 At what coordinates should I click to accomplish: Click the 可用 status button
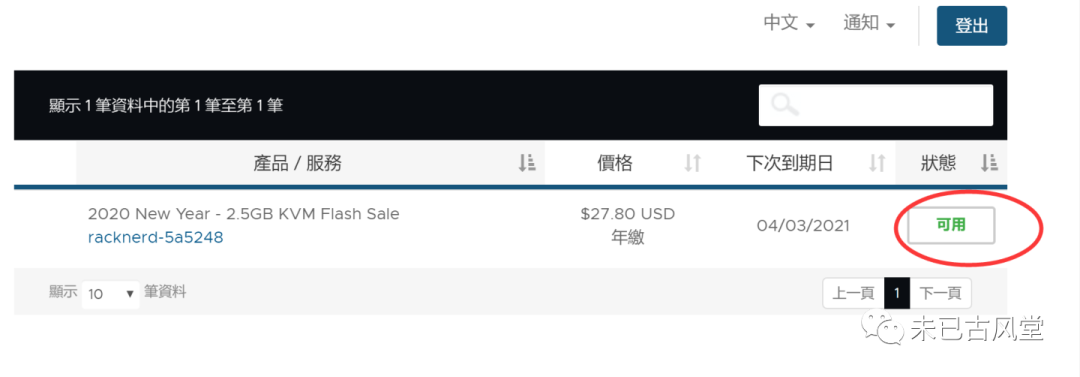tap(951, 225)
